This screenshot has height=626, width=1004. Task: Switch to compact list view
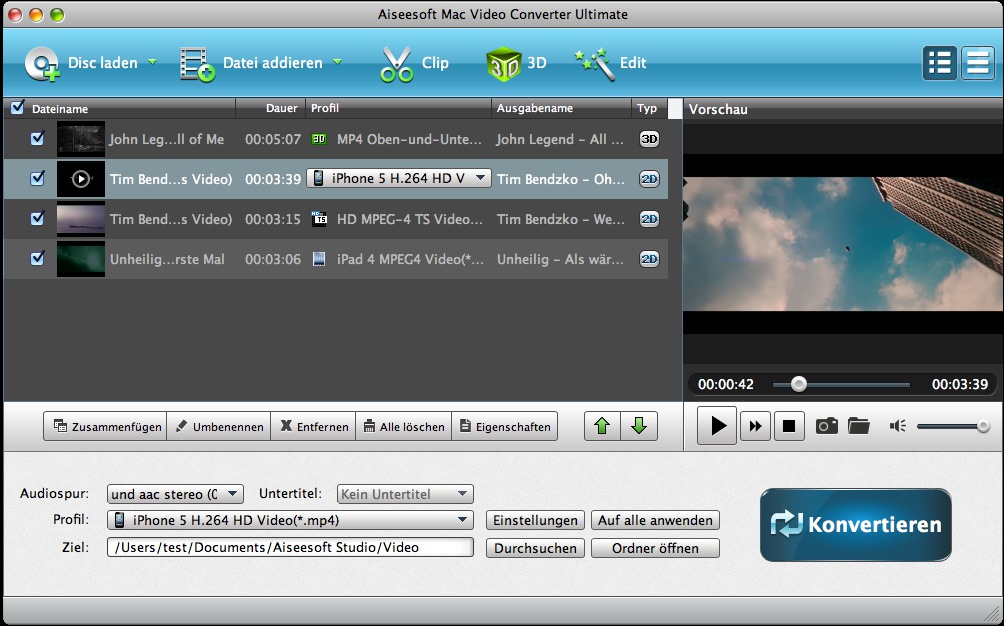pos(978,63)
